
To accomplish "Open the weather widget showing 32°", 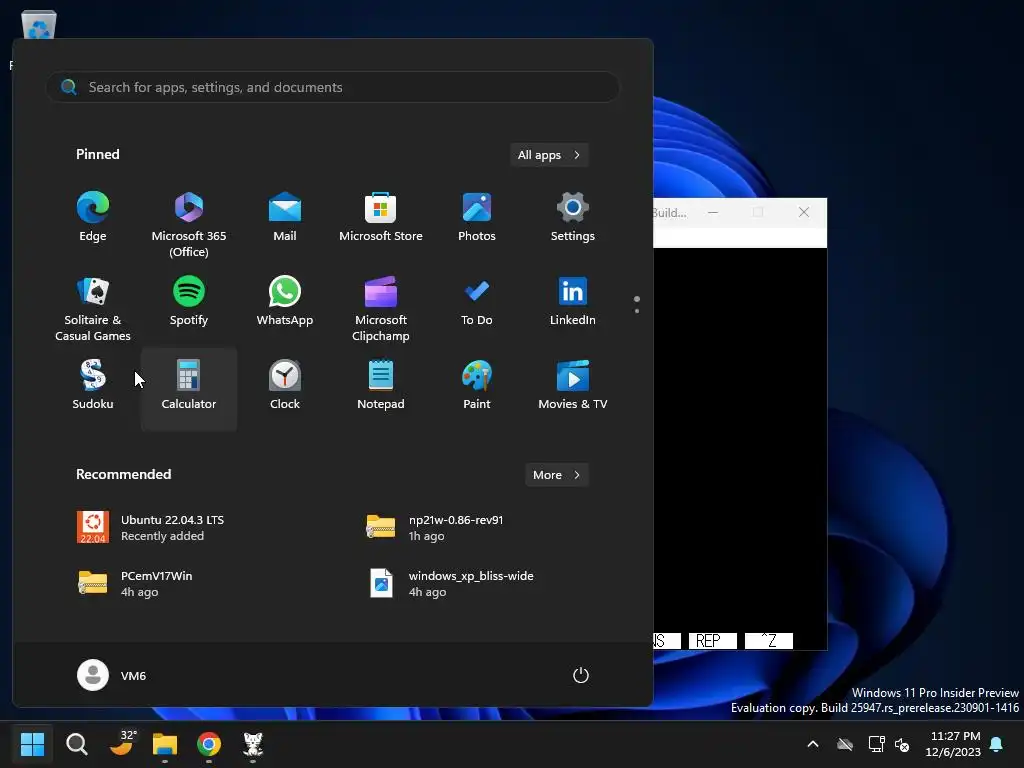I will (x=121, y=744).
